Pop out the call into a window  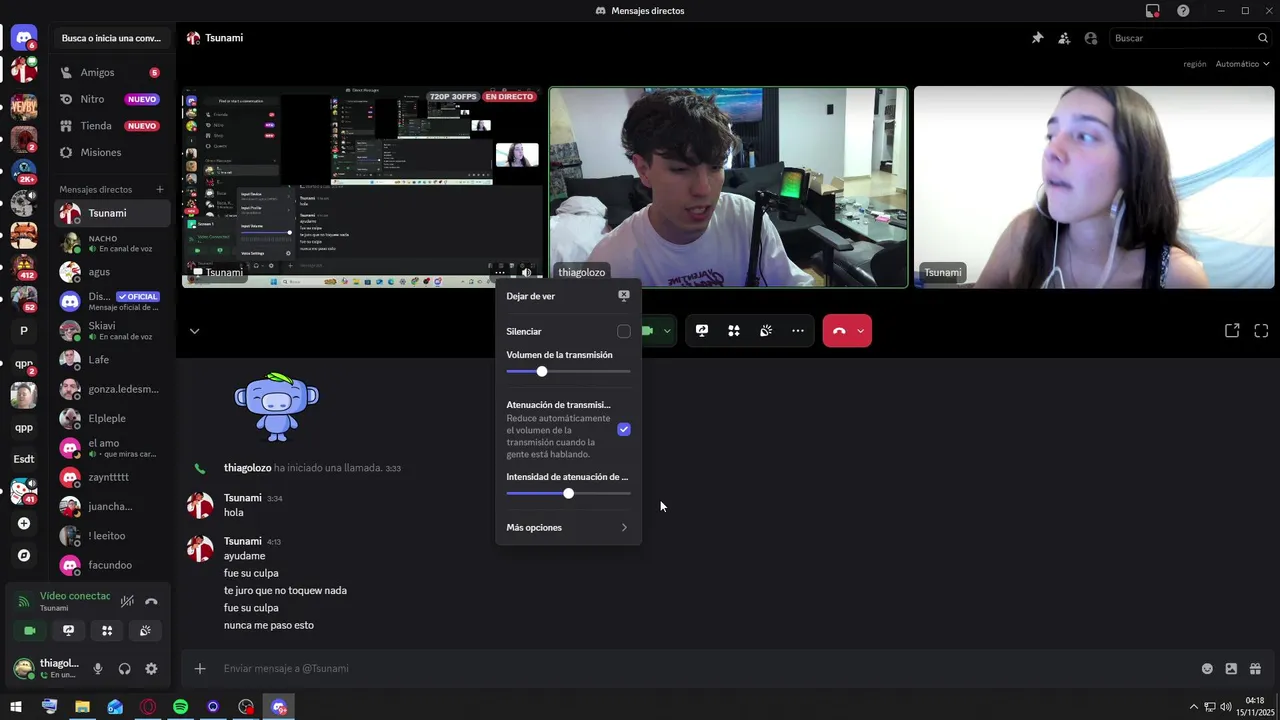[x=1232, y=331]
